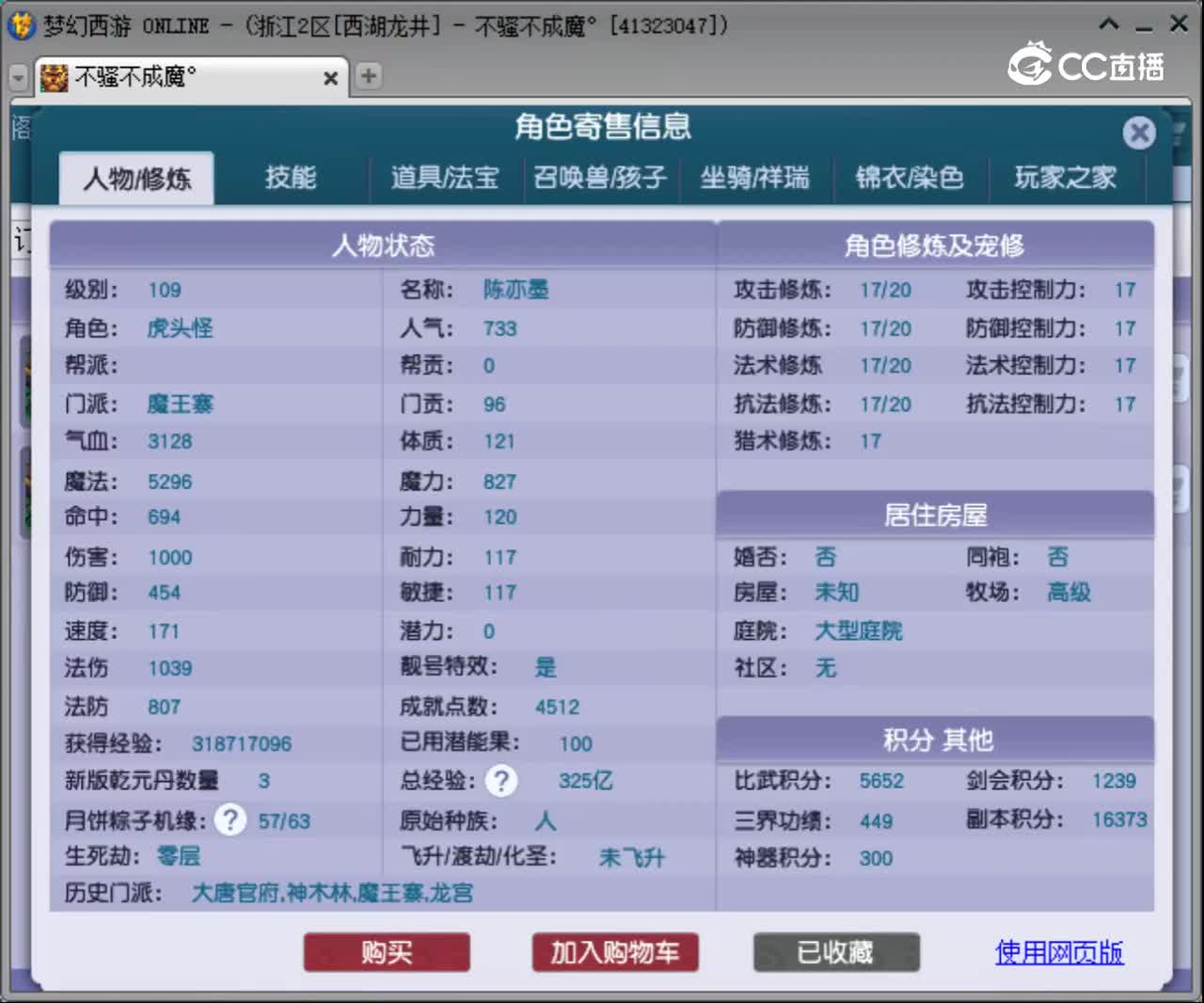Click the 剑会积分 value 1239

(x=1114, y=781)
